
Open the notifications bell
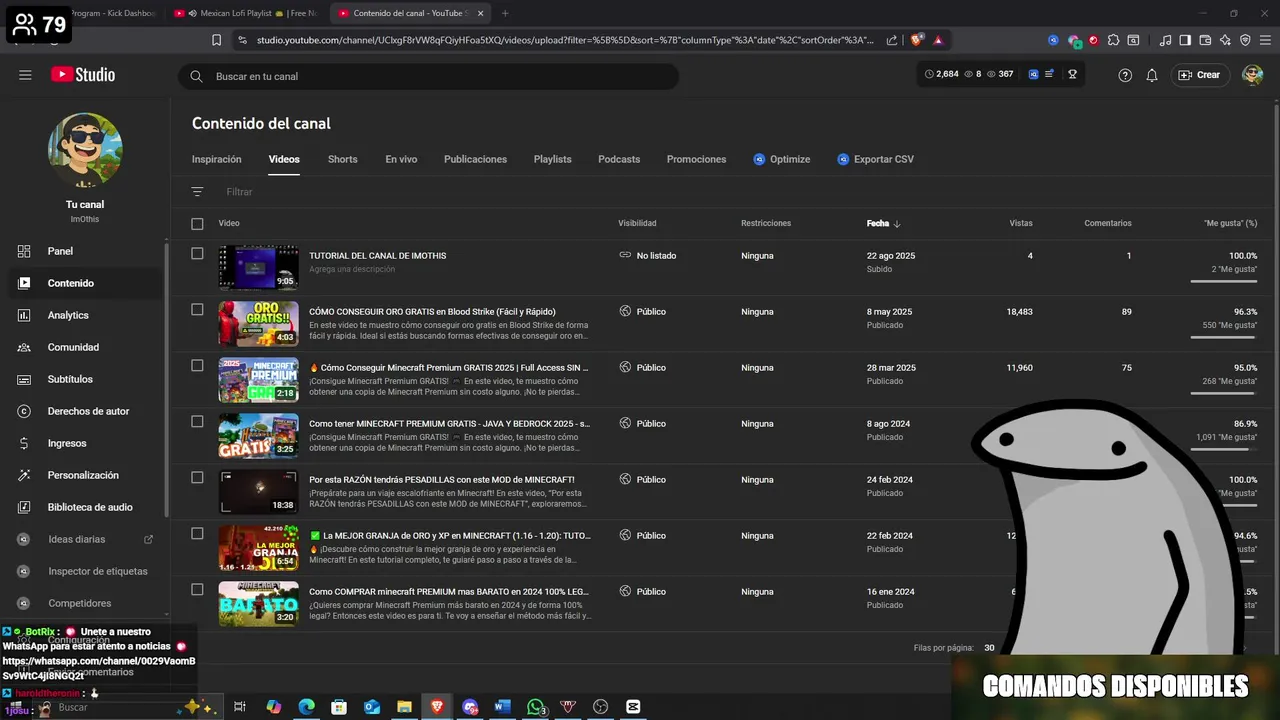[x=1152, y=75]
